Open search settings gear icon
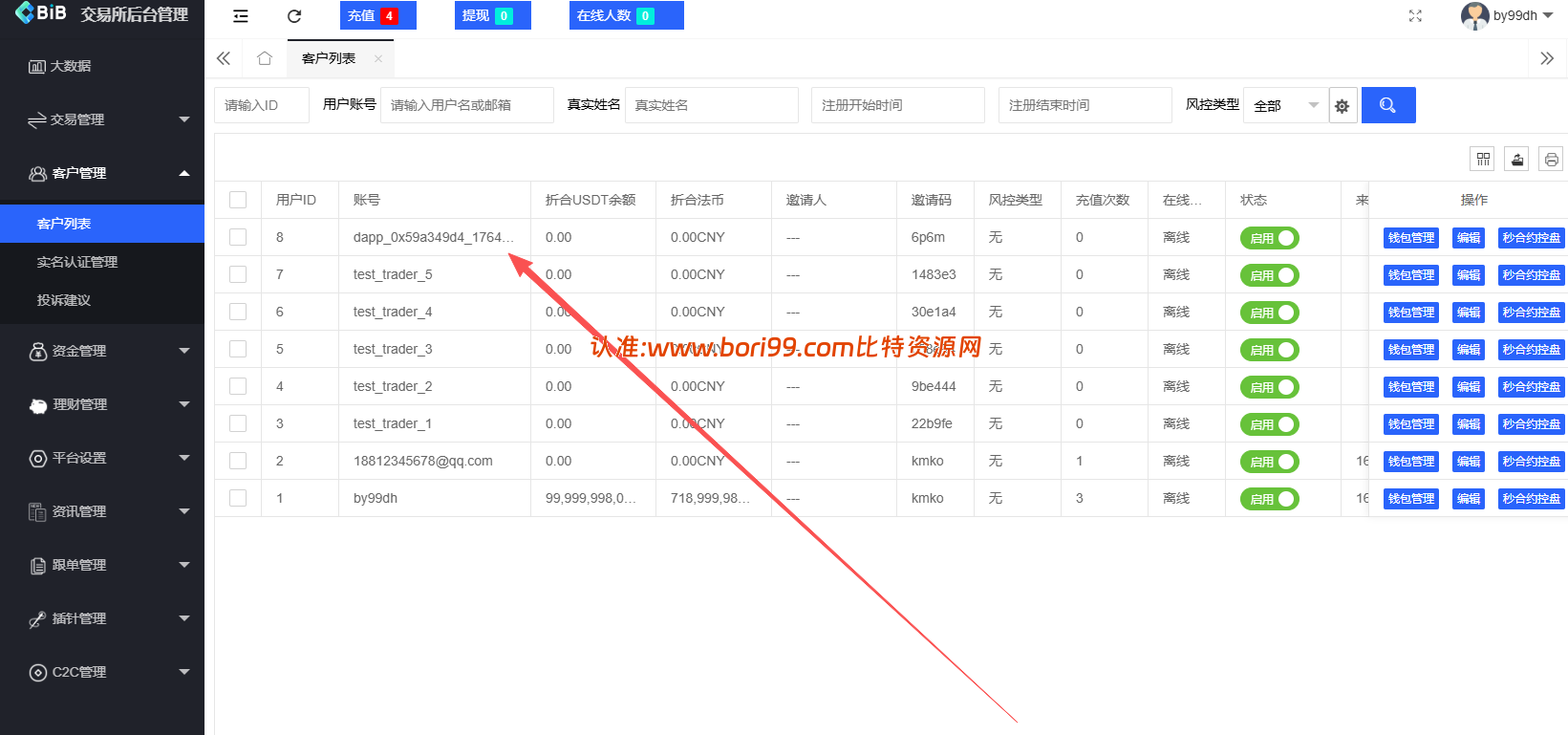Viewport: 1568px width, 735px height. tap(1342, 106)
